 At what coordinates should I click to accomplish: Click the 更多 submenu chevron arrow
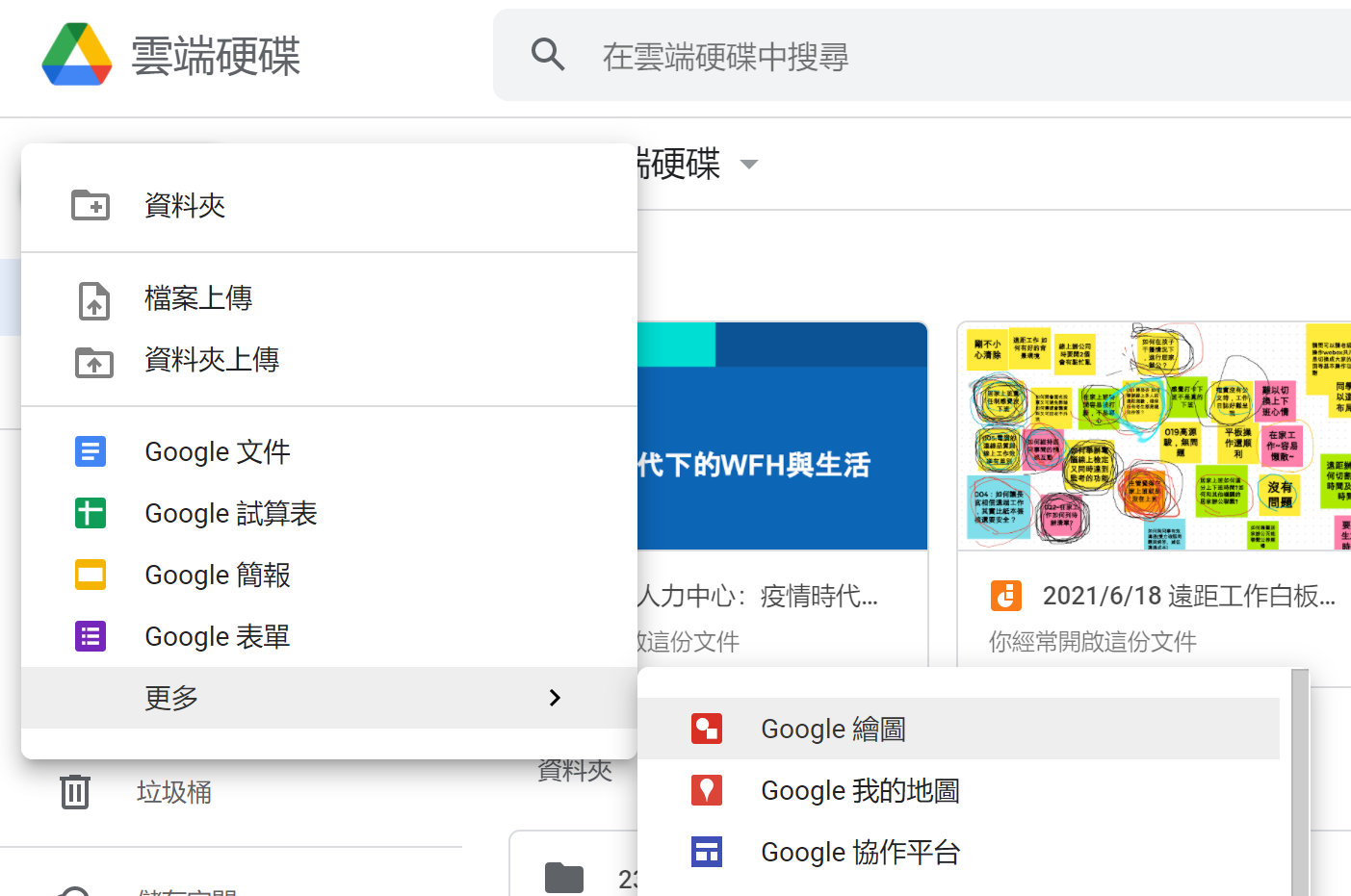555,698
